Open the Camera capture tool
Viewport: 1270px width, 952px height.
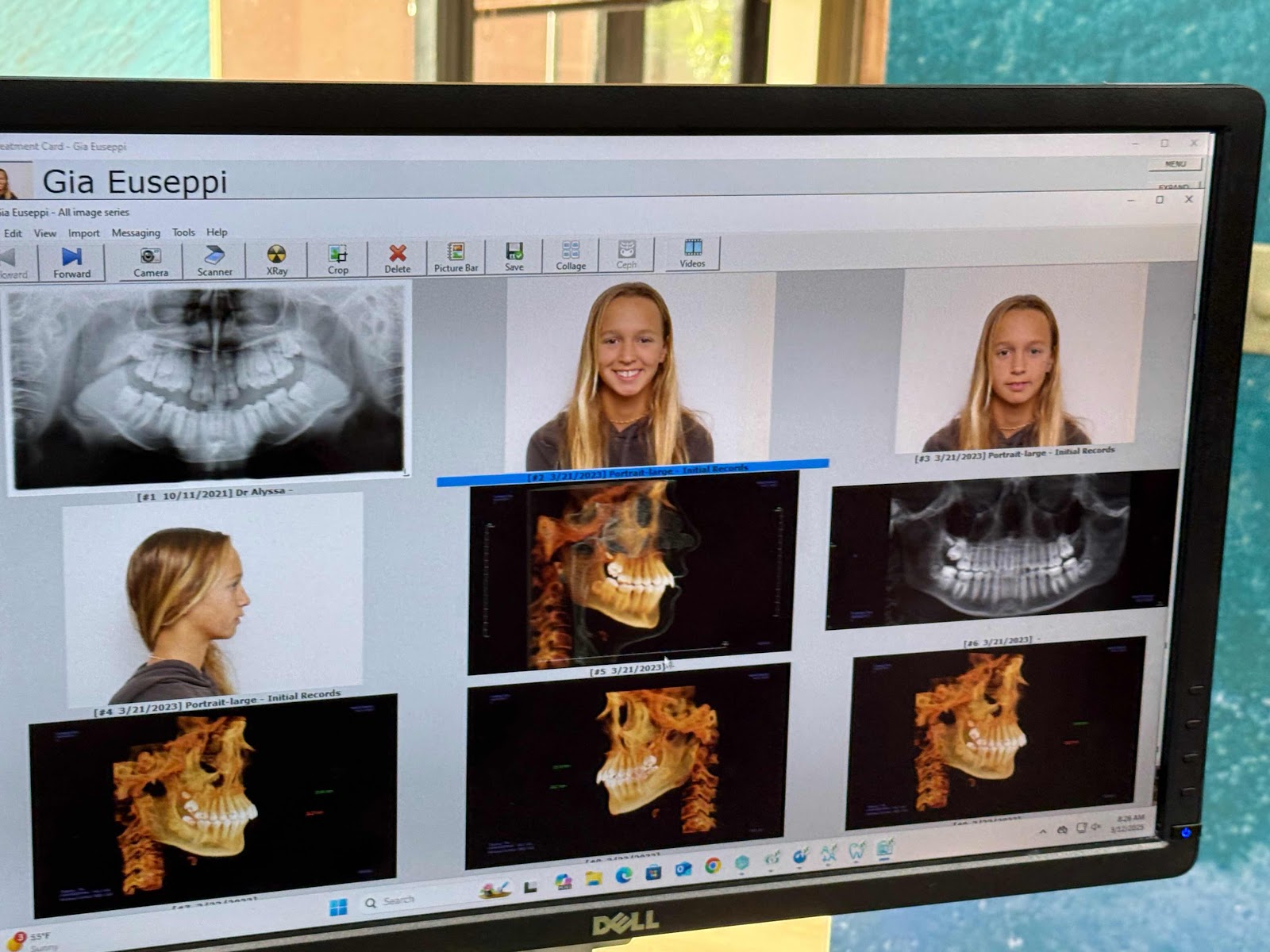click(150, 261)
